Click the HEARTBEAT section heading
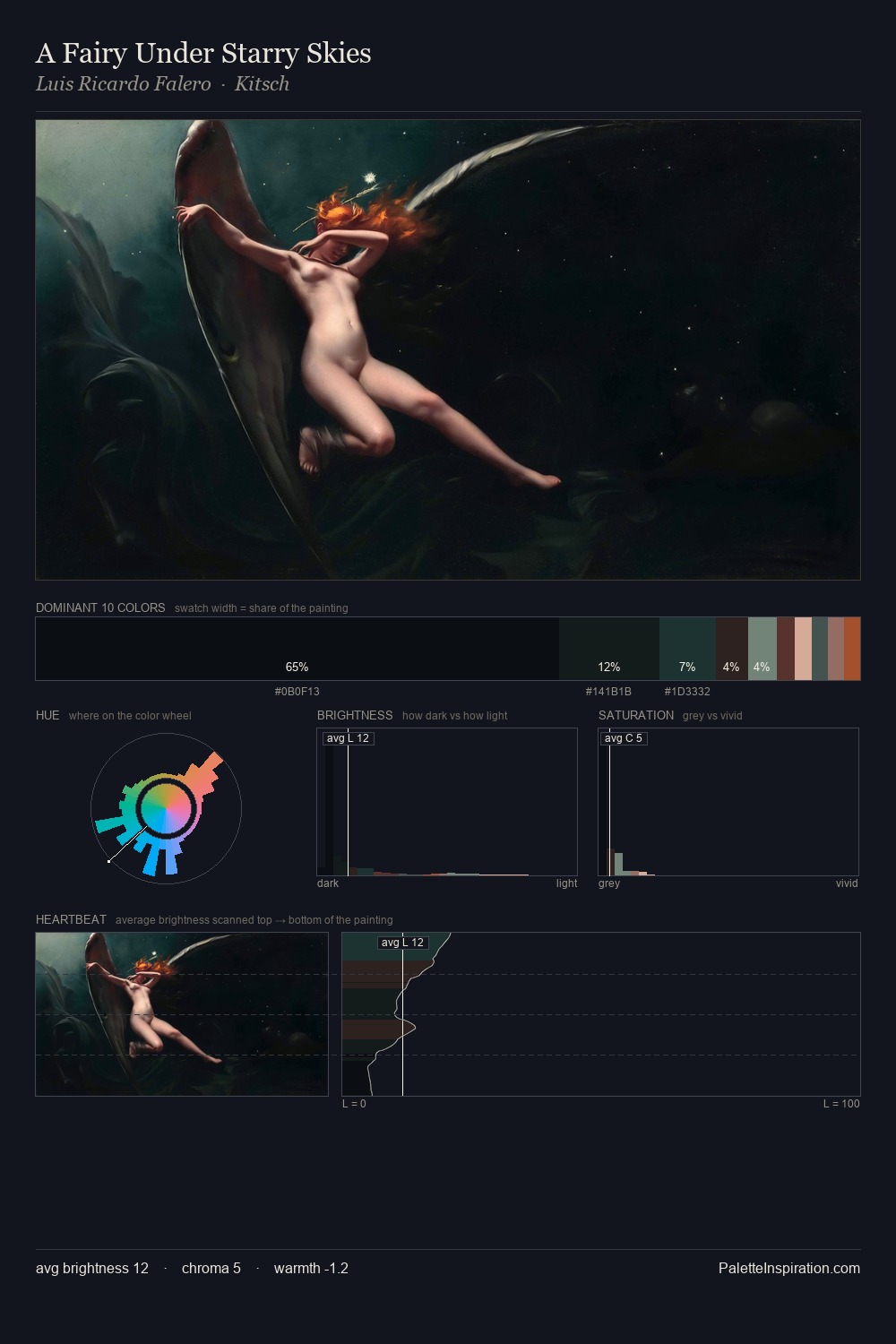This screenshot has height=1344, width=896. click(x=71, y=919)
